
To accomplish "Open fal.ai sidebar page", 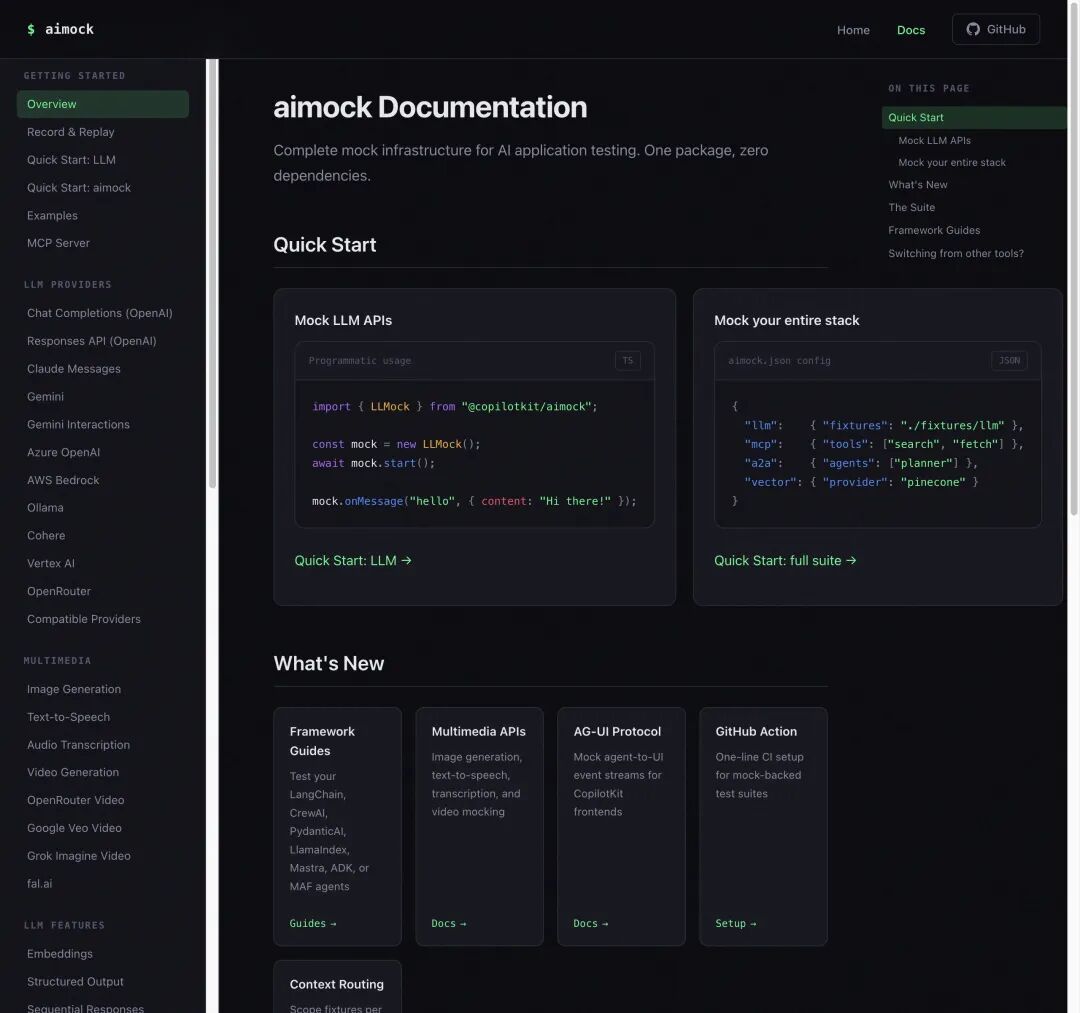I will click(103, 884).
